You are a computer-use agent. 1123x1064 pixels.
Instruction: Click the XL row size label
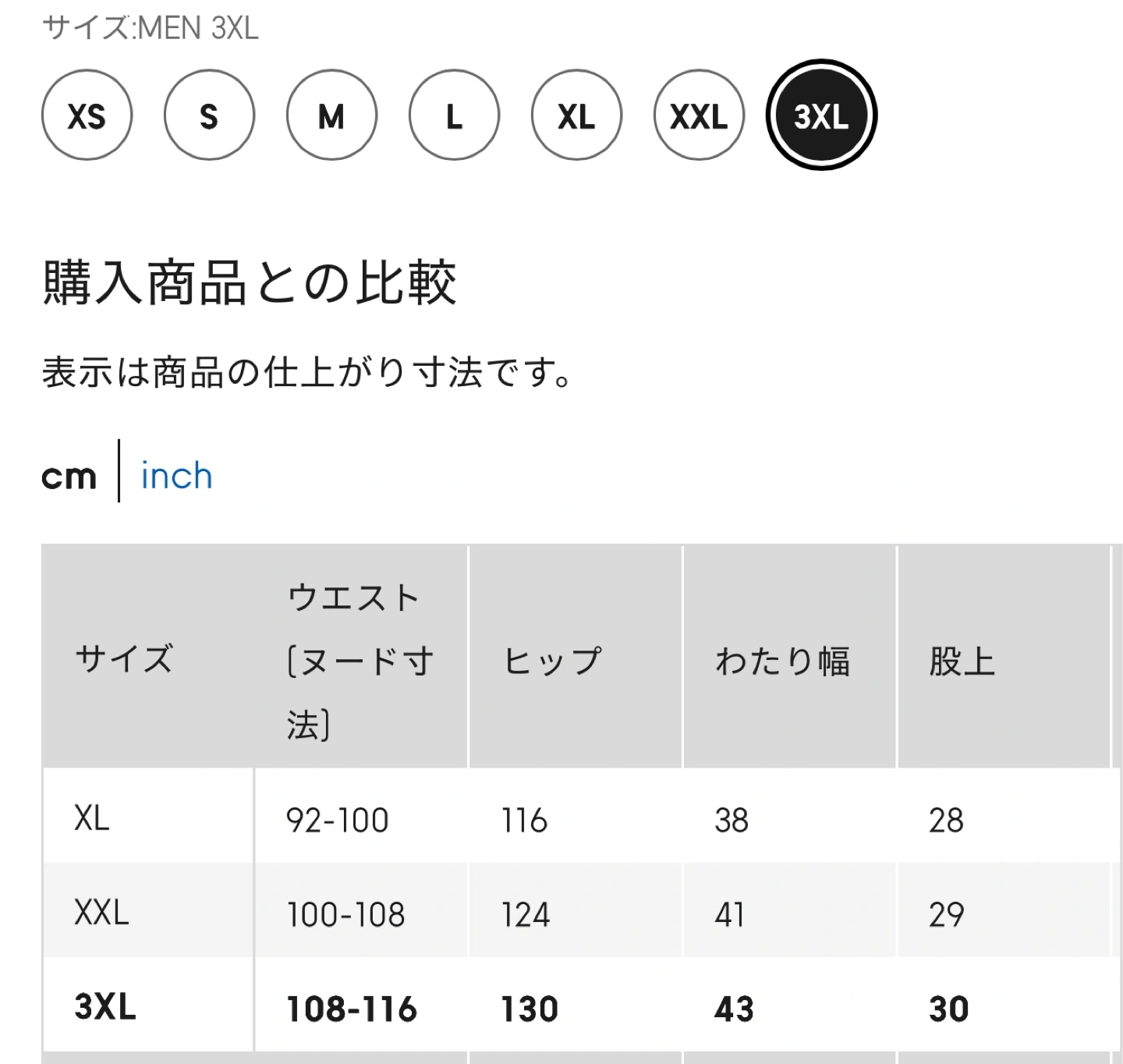[x=92, y=818]
